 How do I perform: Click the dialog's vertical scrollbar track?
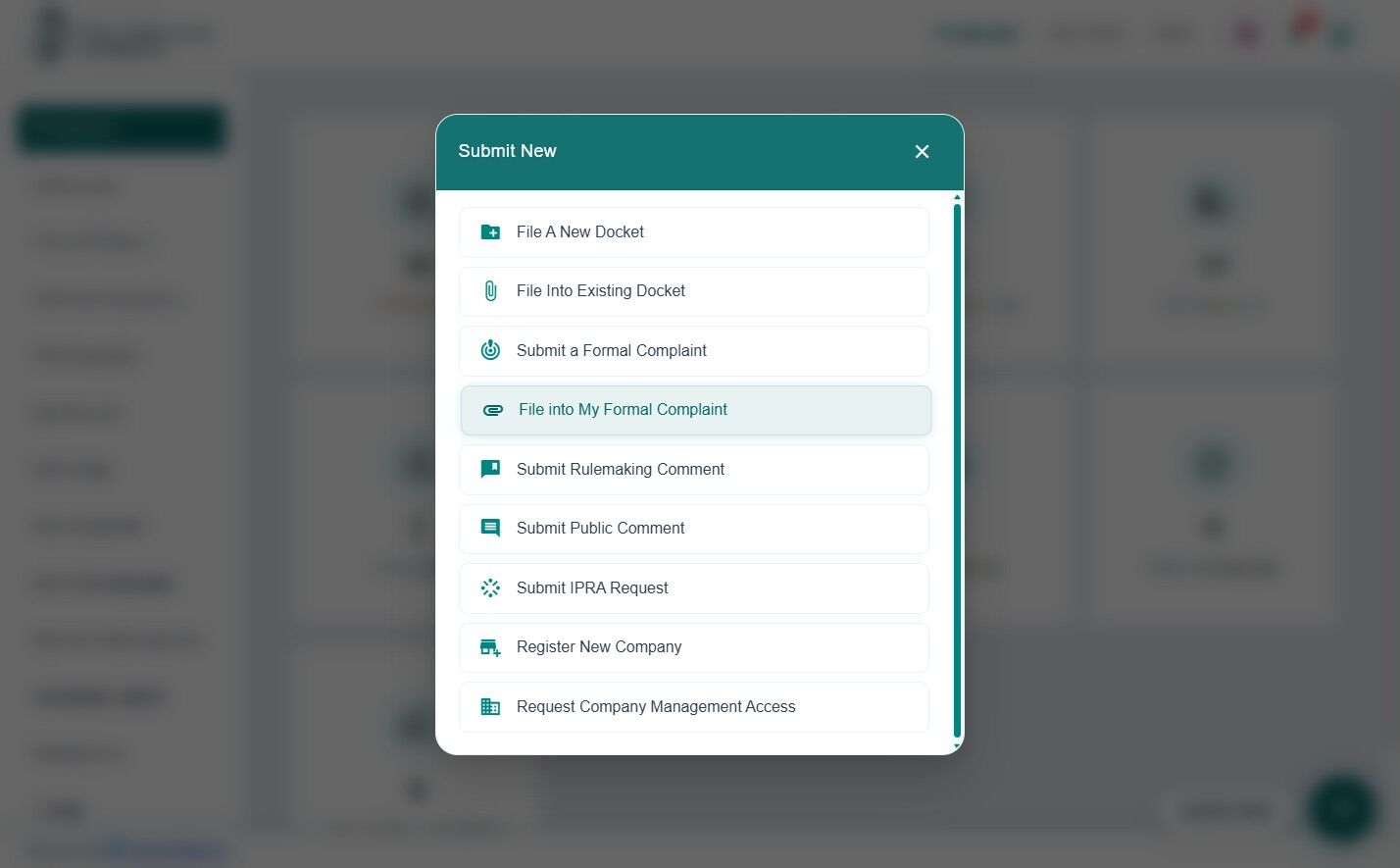[956, 471]
